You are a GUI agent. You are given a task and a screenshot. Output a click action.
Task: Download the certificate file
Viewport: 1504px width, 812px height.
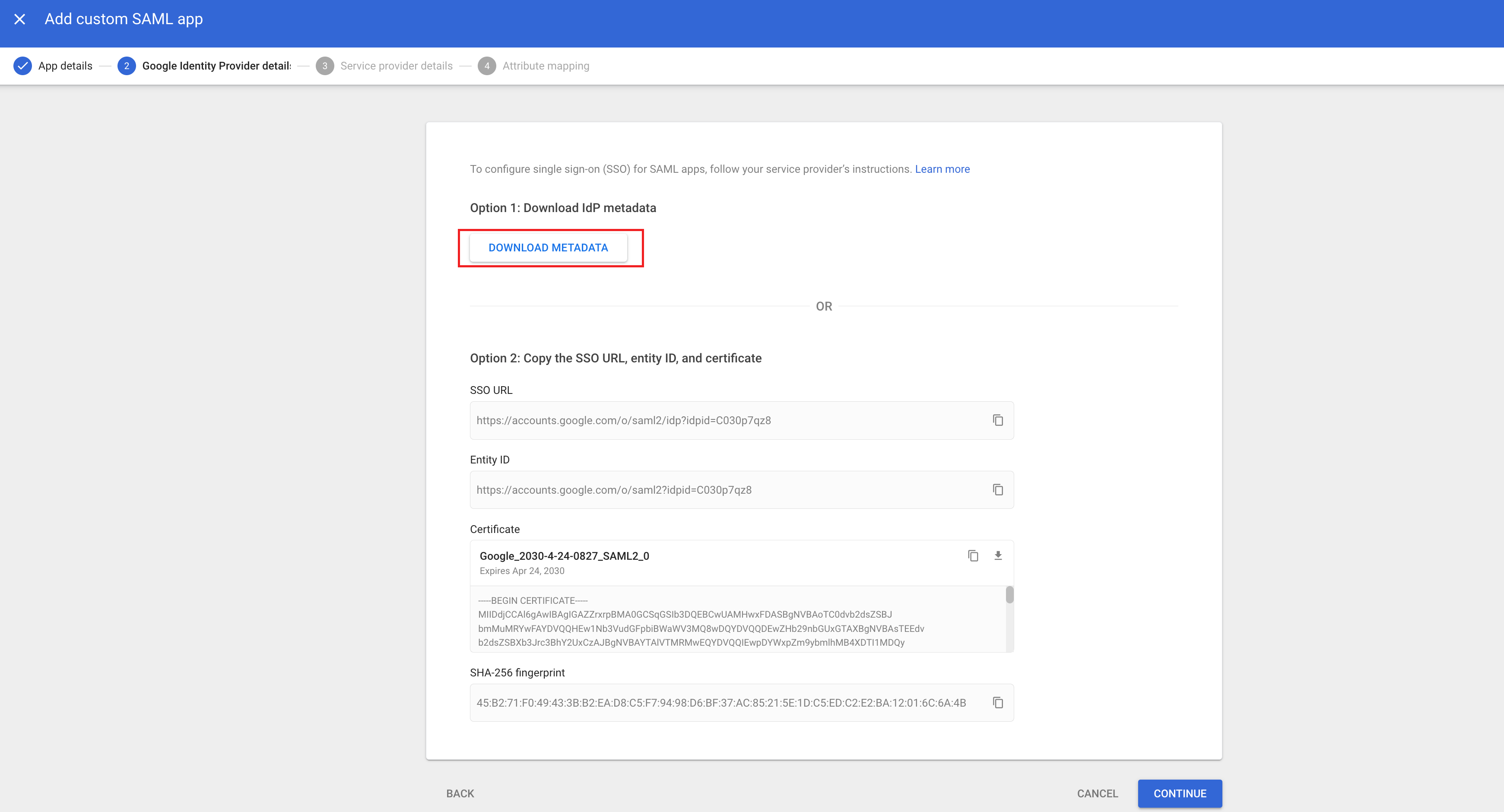(x=998, y=556)
